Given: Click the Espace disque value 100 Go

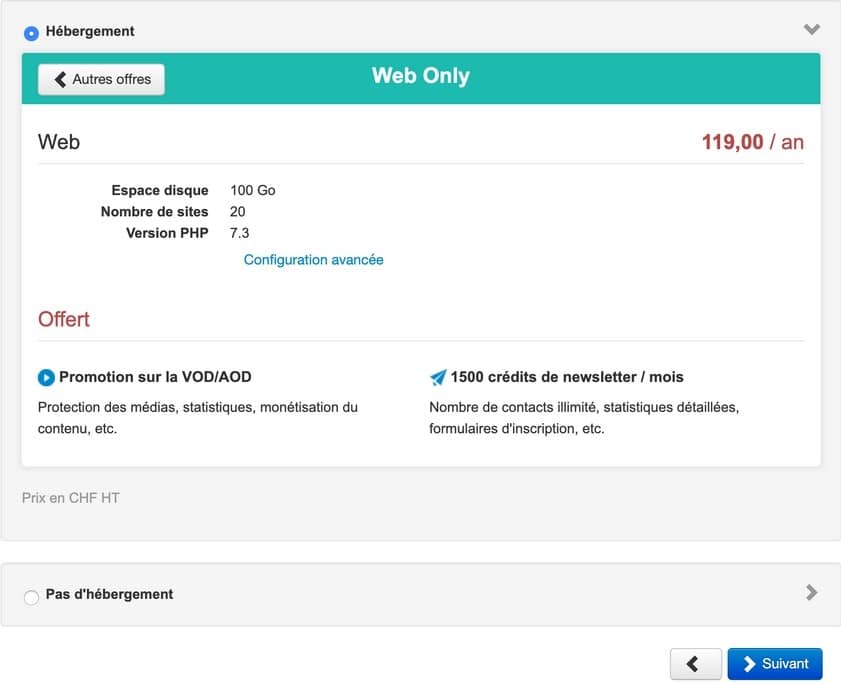Looking at the screenshot, I should 252,190.
